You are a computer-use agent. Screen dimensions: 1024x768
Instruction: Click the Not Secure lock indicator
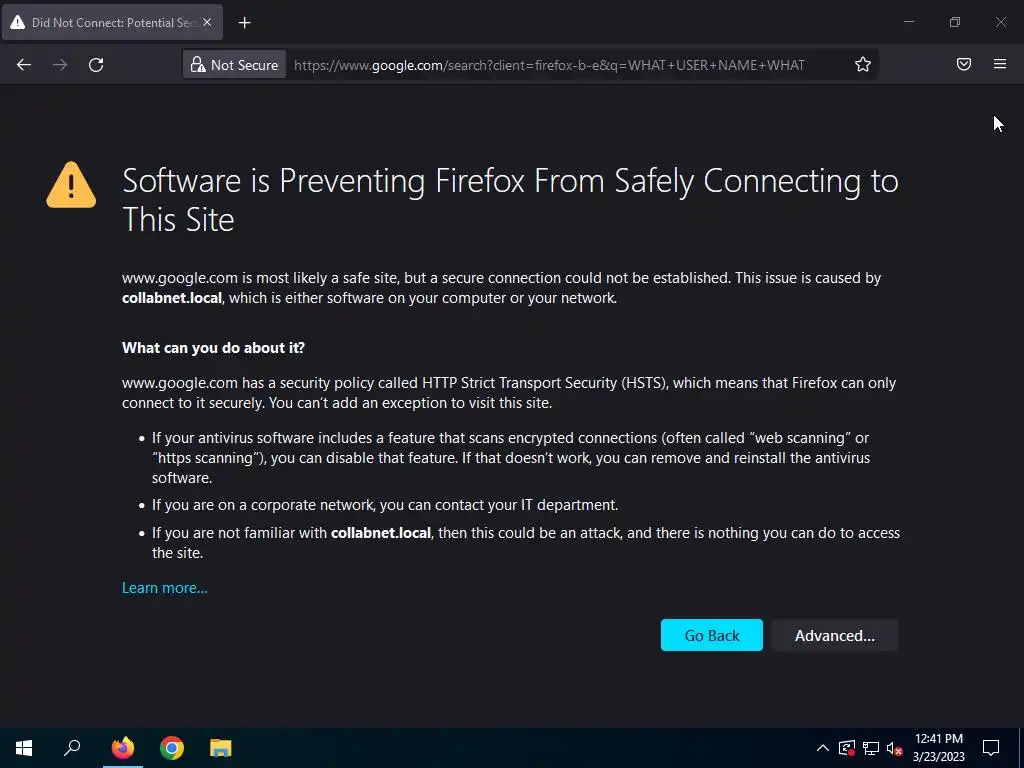234,65
